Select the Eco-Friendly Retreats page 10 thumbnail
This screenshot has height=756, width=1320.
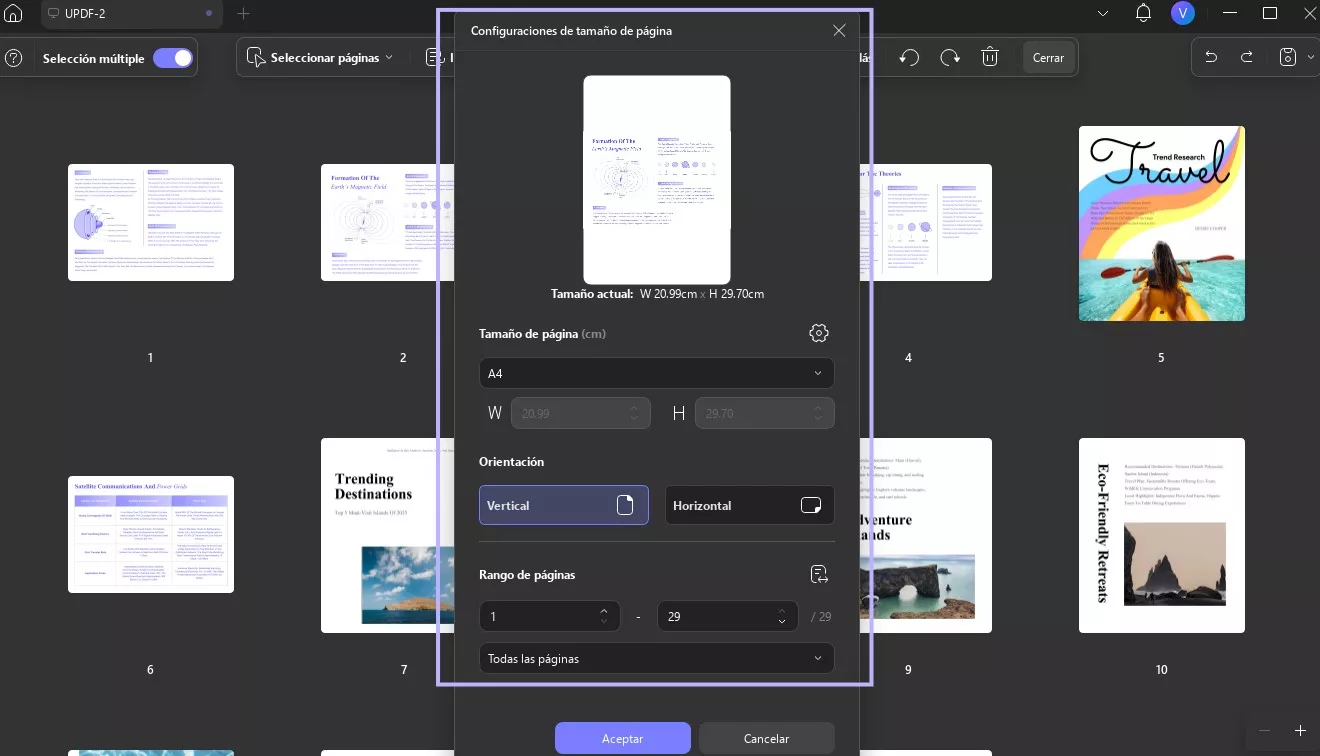point(1162,535)
